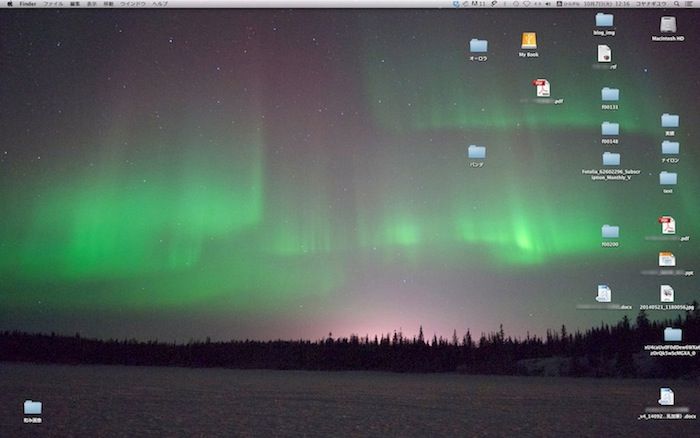The height and width of the screenshot is (438, 700).
Task: Select the folder at the bottom left
Action: tap(33, 407)
